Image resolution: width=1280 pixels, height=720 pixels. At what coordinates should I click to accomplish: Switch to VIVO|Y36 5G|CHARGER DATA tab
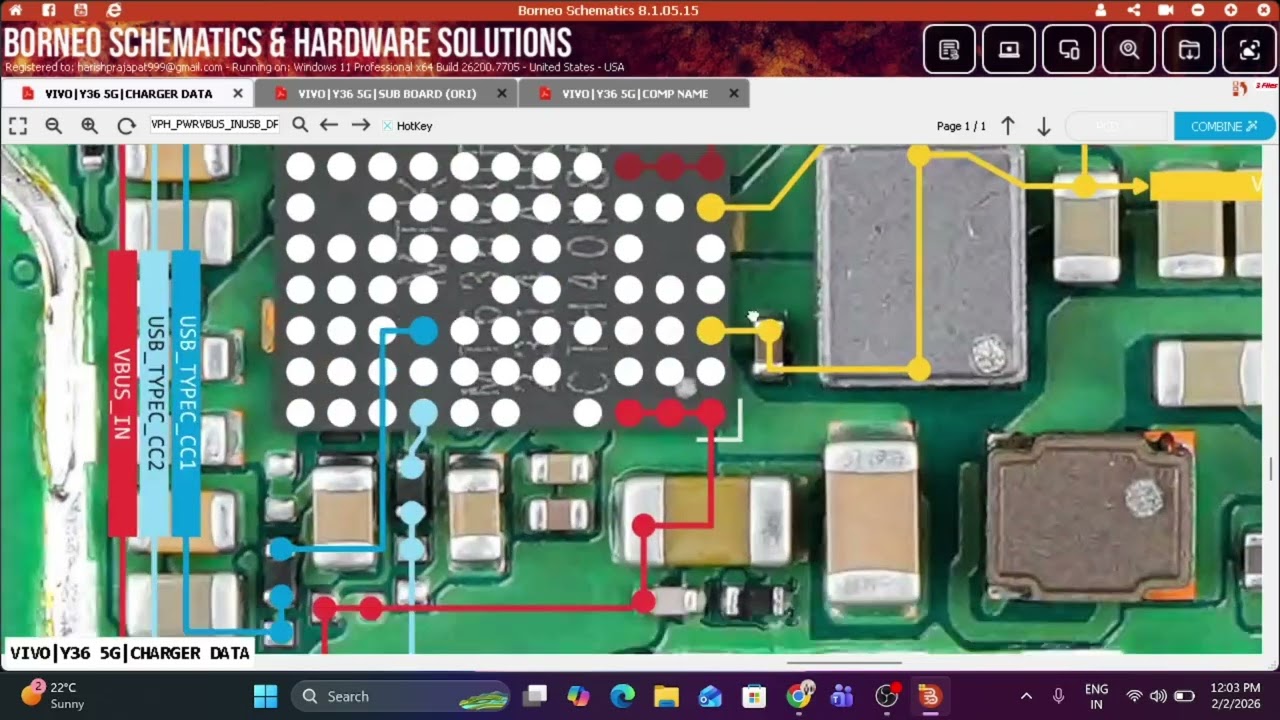click(x=128, y=93)
